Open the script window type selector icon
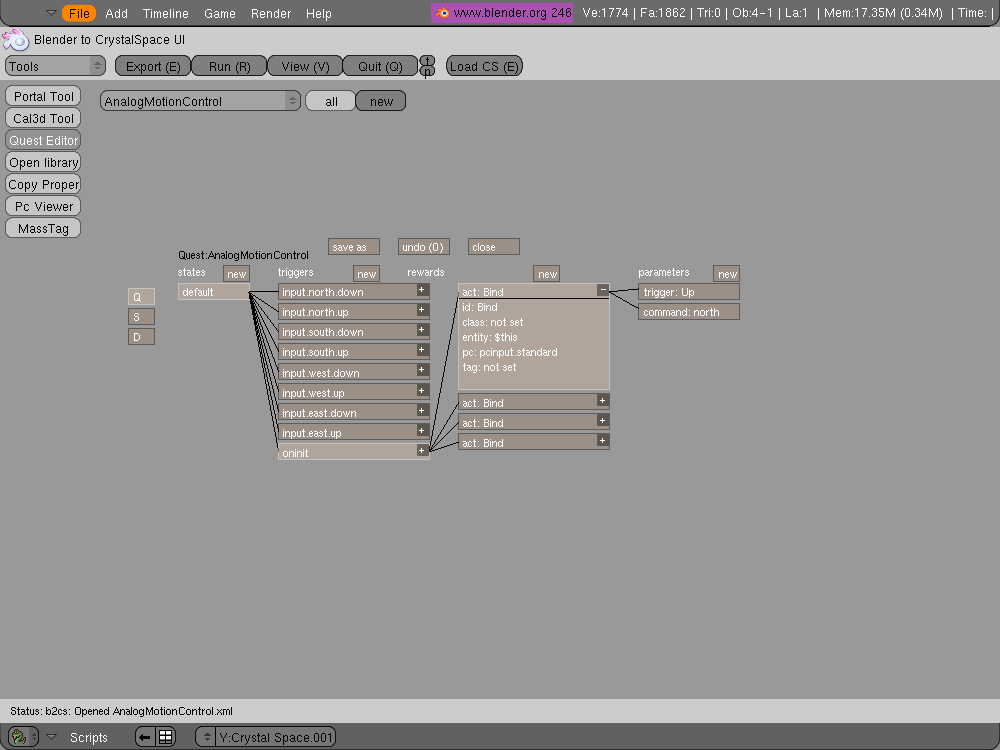Viewport: 1000px width, 750px height. pyautogui.click(x=22, y=737)
